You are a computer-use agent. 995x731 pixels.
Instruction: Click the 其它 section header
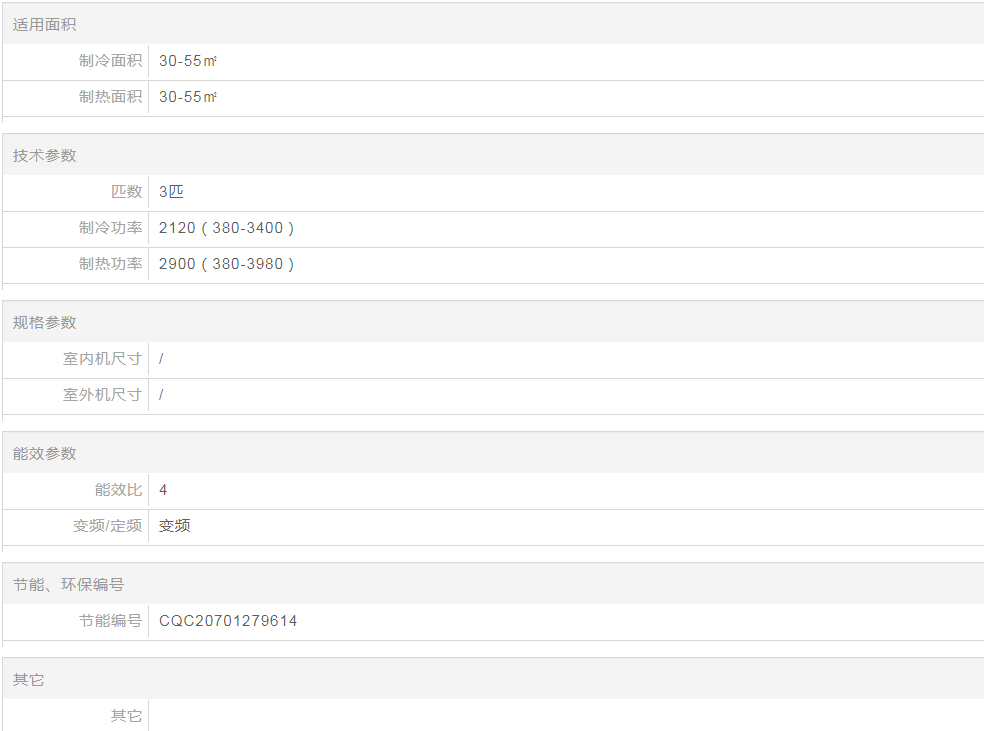28,680
